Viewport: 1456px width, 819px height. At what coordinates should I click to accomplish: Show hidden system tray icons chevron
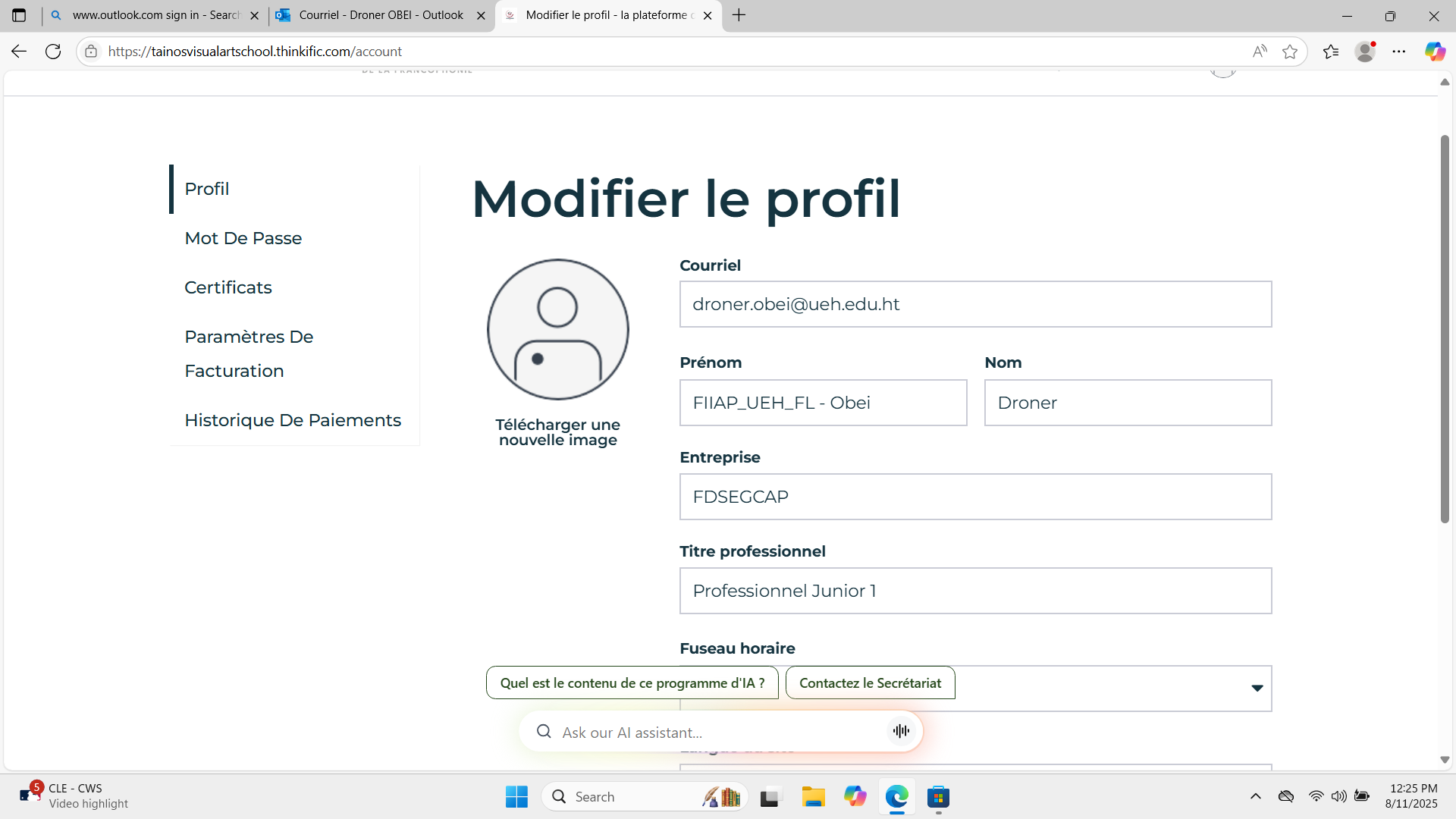coord(1256,796)
